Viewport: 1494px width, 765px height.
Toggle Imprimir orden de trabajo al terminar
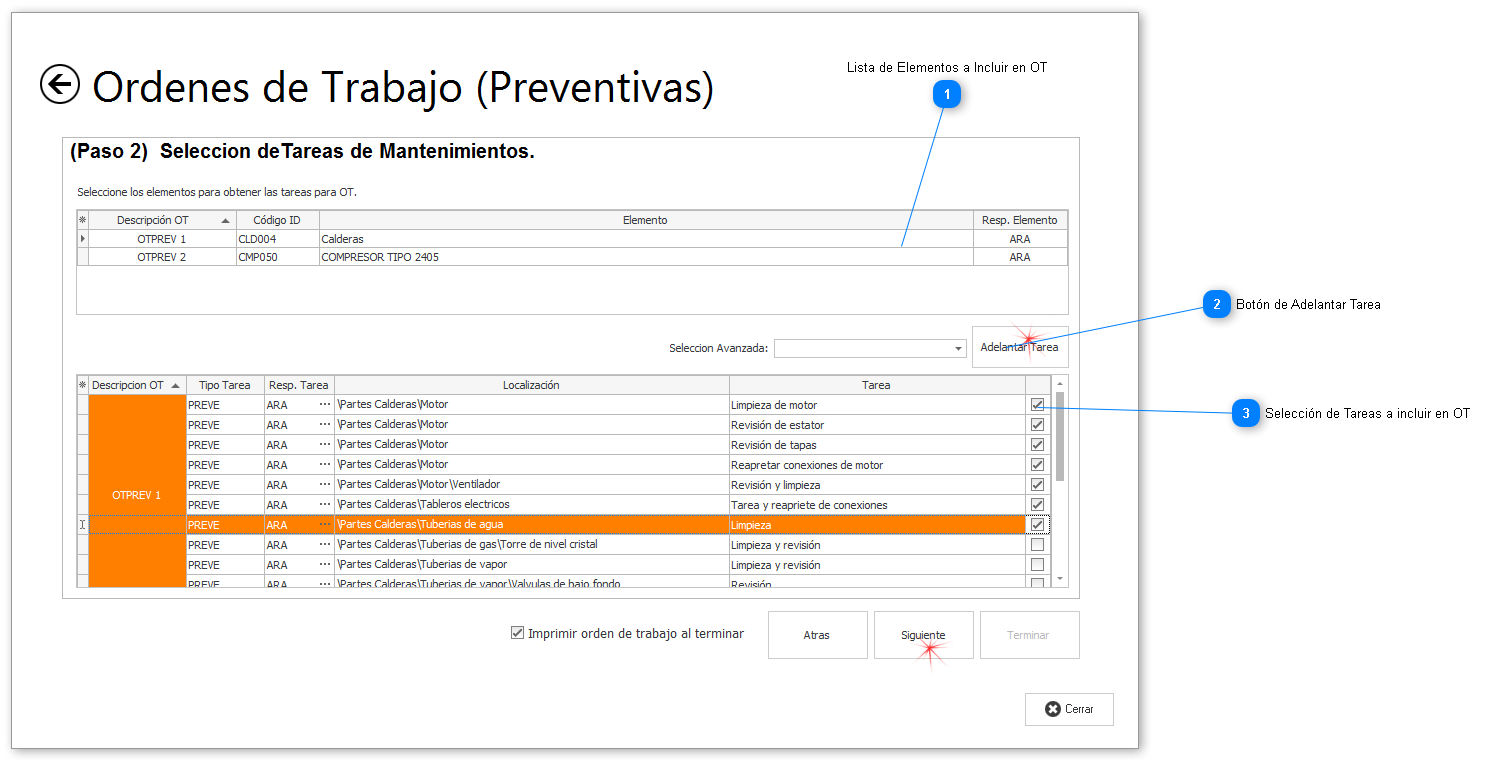tap(517, 633)
